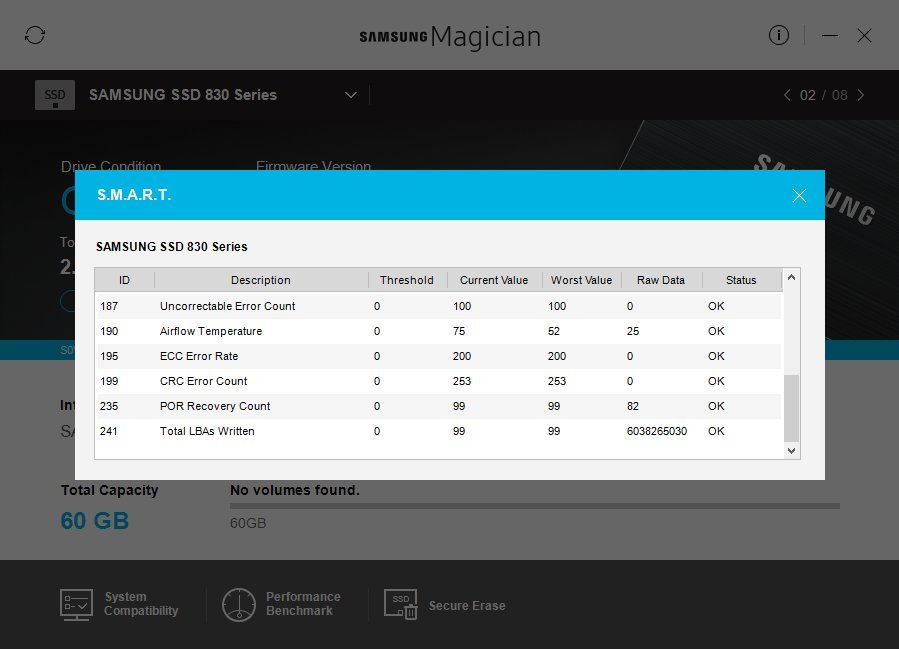Click OK status for Total LBAs Written
The width and height of the screenshot is (899, 649).
point(716,431)
